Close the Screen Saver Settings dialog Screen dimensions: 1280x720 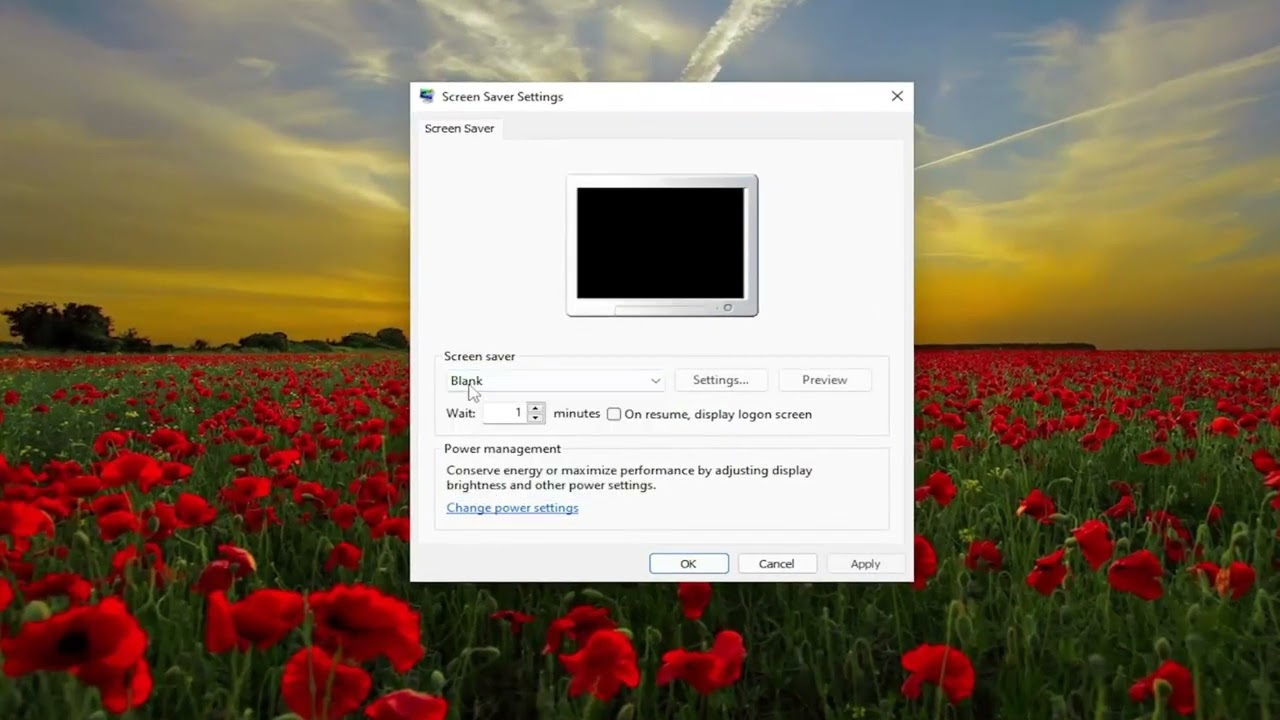pos(897,96)
